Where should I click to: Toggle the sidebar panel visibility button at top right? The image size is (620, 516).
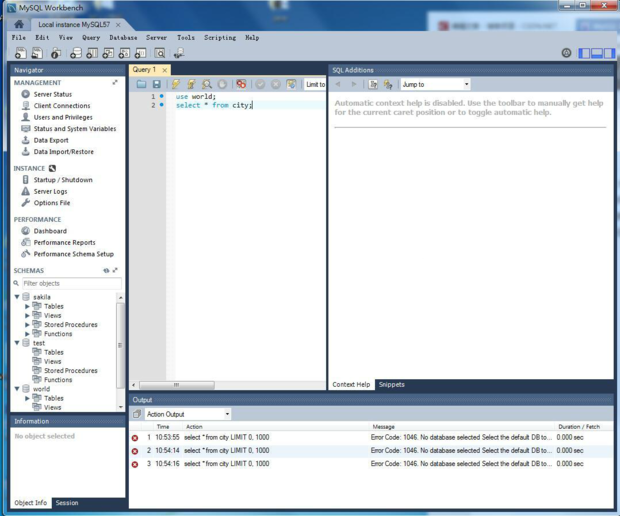584,53
